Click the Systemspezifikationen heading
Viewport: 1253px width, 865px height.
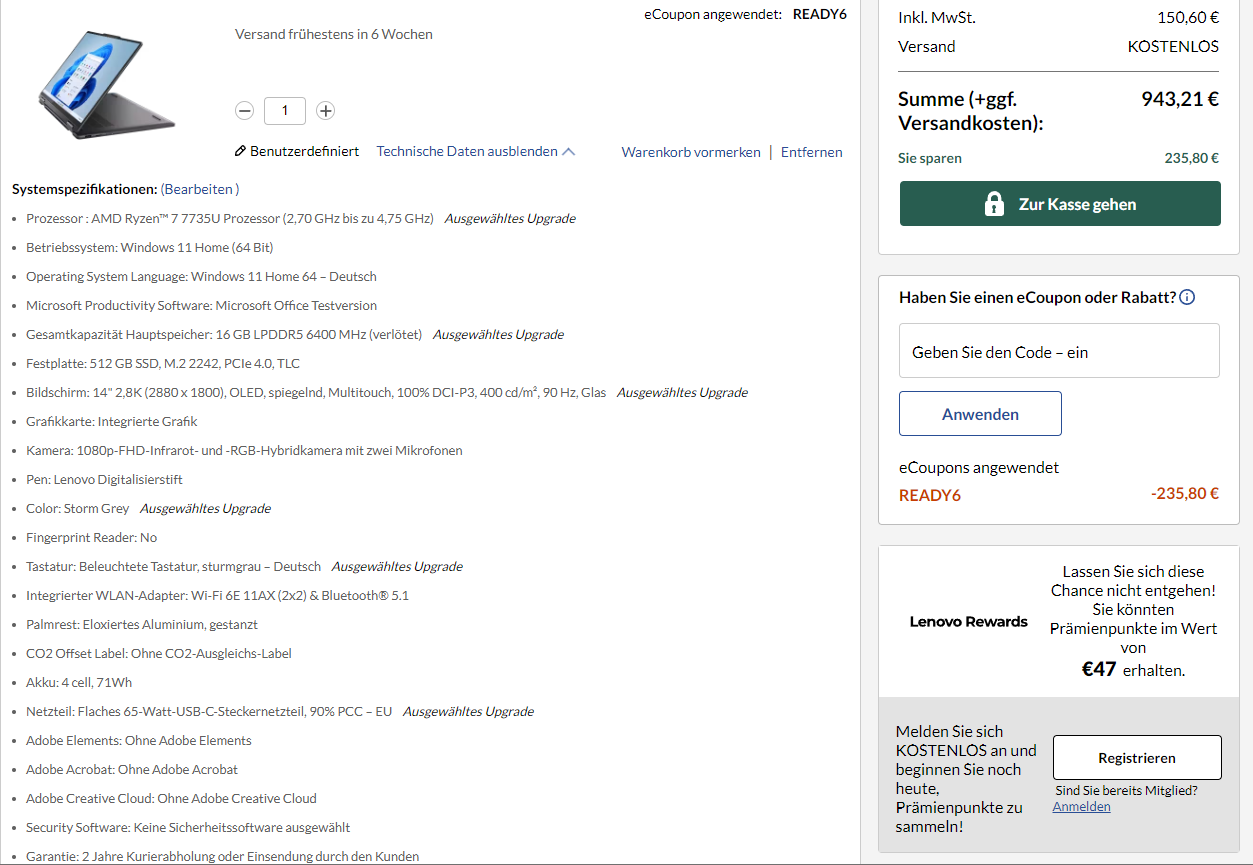point(85,189)
